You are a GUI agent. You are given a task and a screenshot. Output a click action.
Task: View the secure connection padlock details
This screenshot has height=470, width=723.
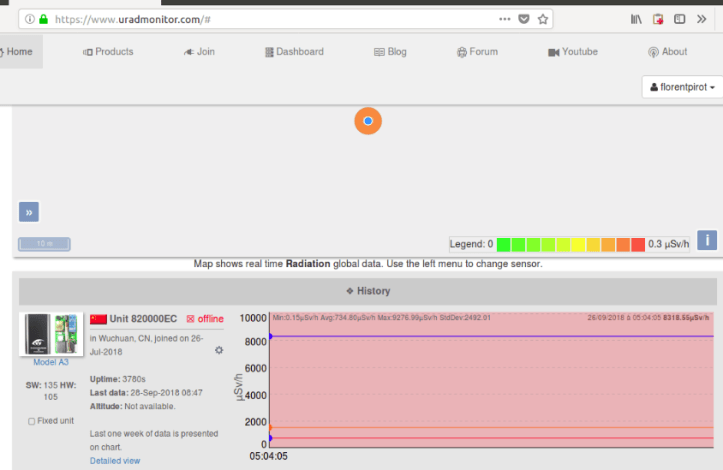tap(43, 19)
